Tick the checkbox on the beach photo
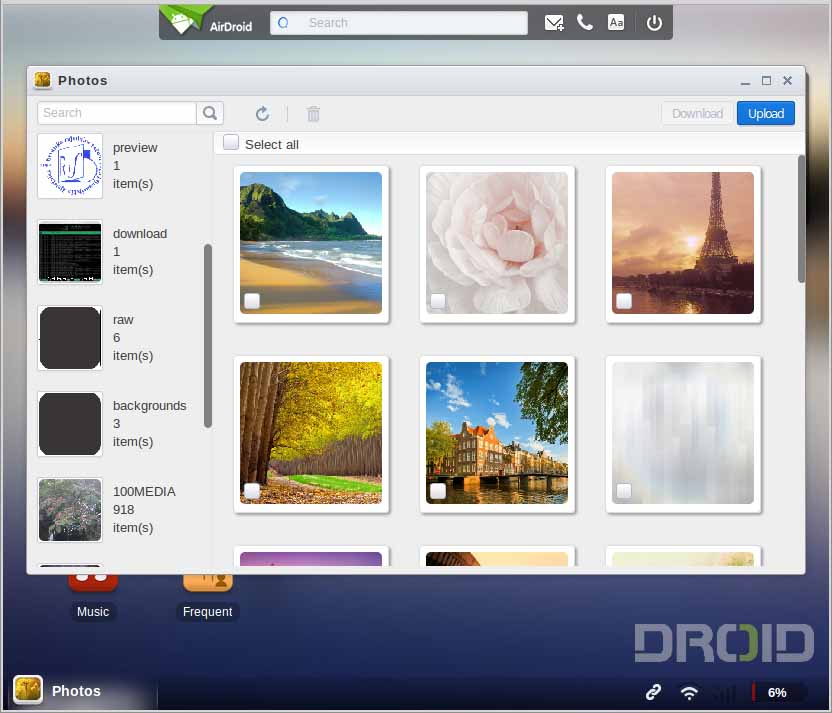This screenshot has height=713, width=832. coord(252,301)
